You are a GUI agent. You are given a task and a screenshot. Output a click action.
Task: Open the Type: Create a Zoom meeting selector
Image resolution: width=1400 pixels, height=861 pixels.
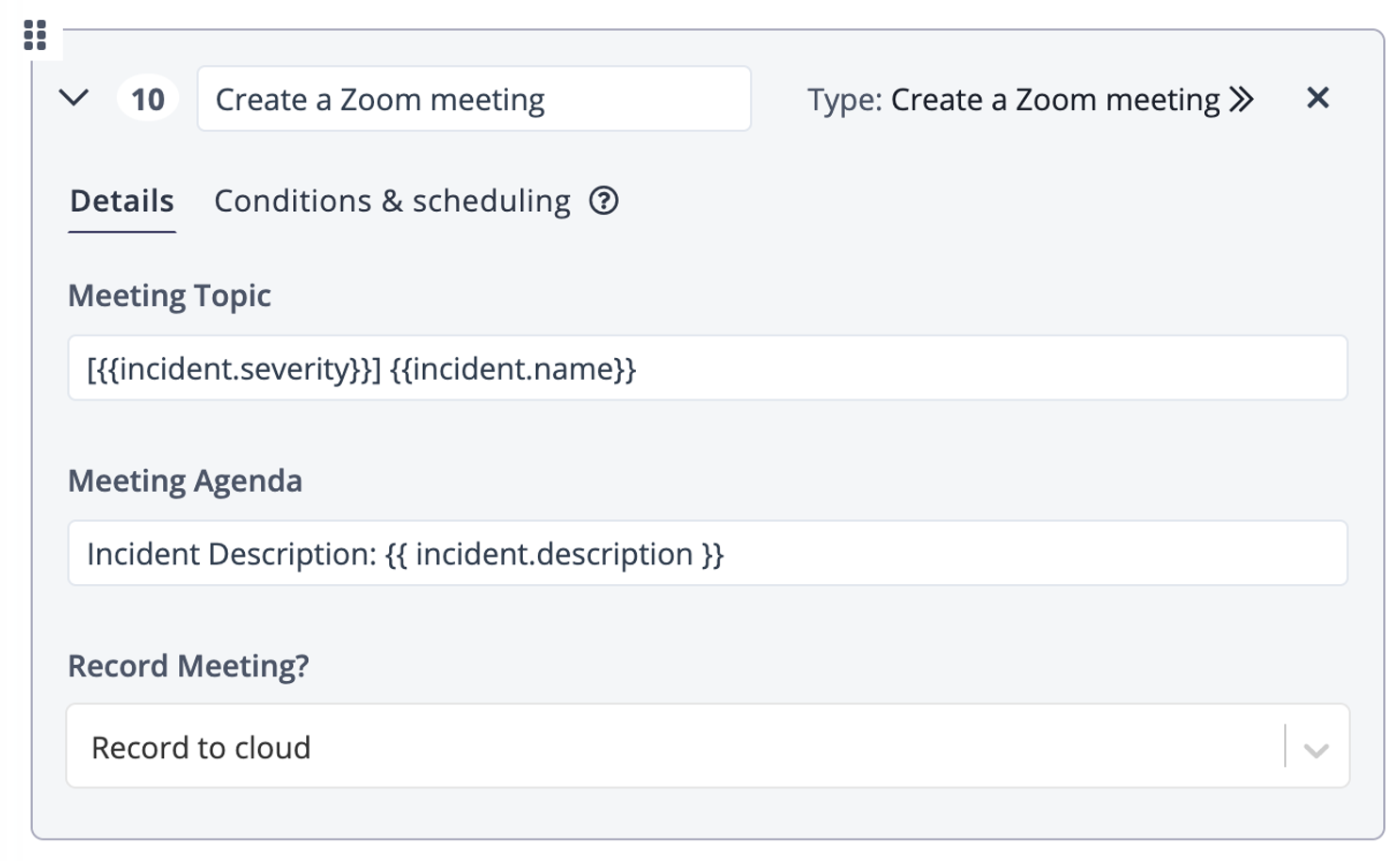[1031, 99]
